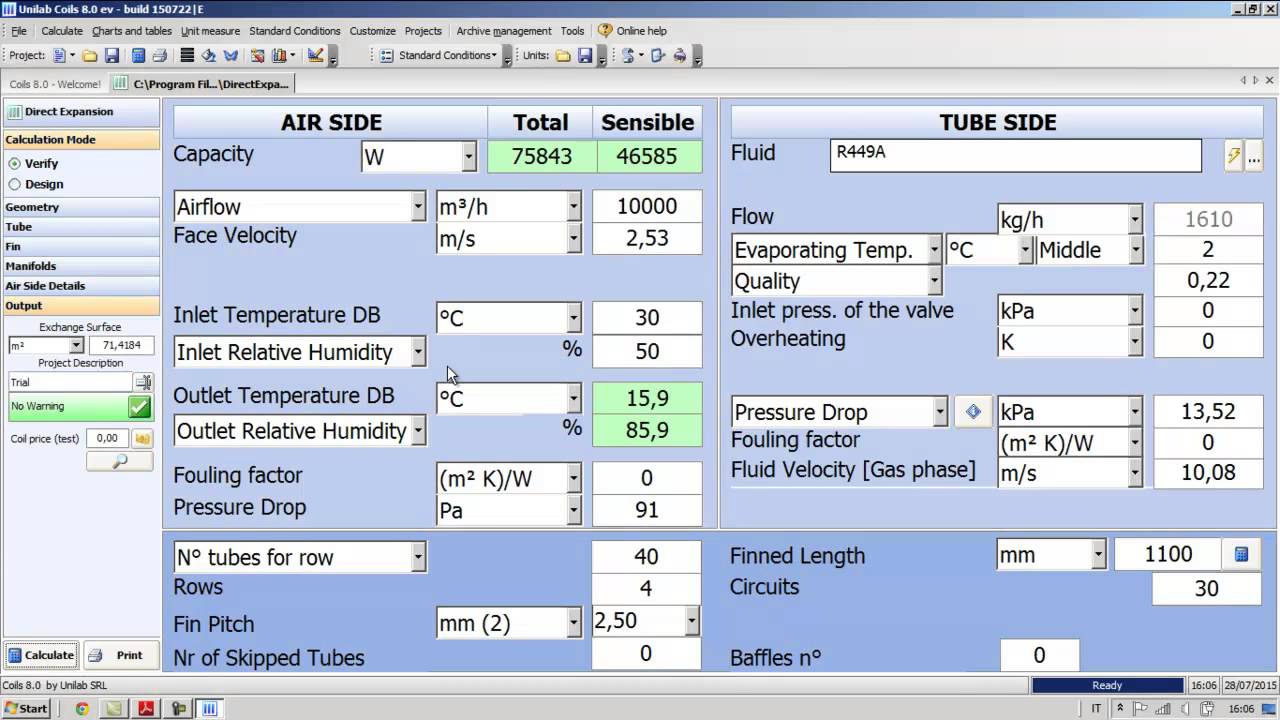Open the Archive management menu
The width and height of the screenshot is (1280, 720).
pos(503,31)
